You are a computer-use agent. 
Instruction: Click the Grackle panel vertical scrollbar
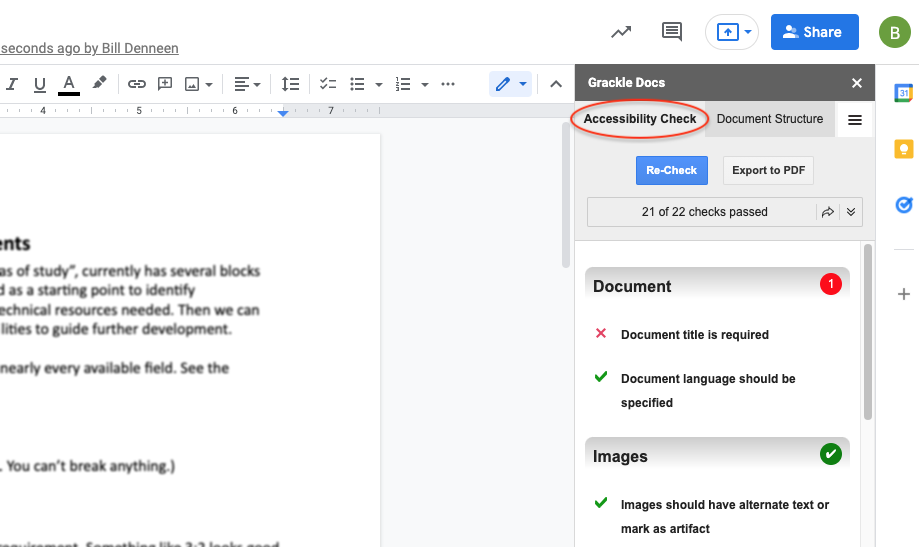(x=867, y=330)
